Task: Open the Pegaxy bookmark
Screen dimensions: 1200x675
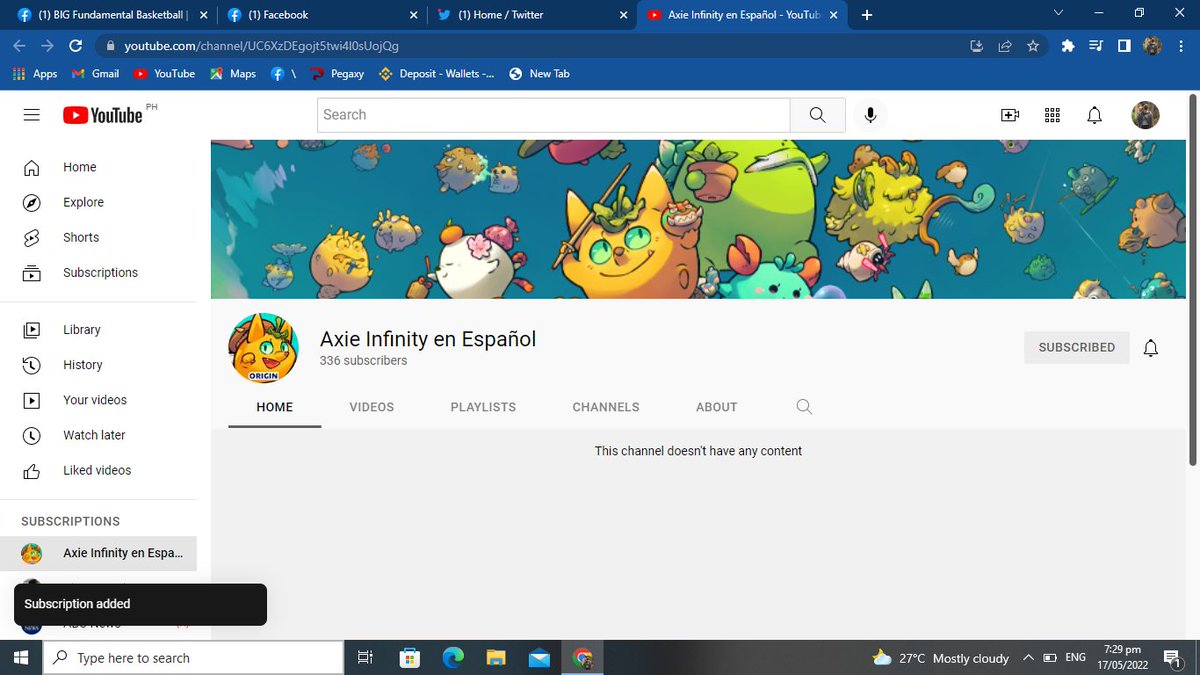Action: click(x=337, y=74)
